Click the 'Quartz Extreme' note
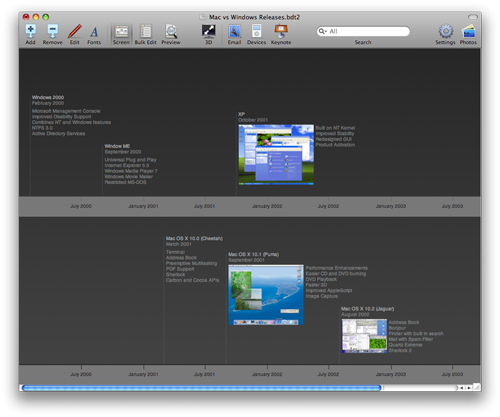Viewport: 500px width, 417px height. (405, 345)
